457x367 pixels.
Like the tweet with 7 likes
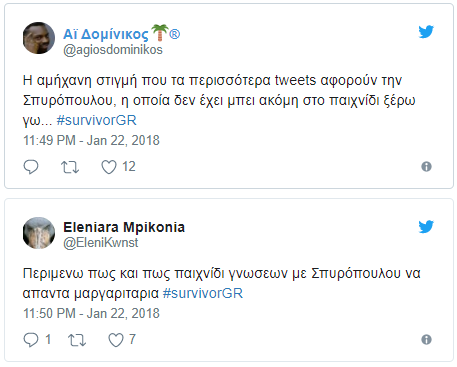pyautogui.click(x=116, y=340)
